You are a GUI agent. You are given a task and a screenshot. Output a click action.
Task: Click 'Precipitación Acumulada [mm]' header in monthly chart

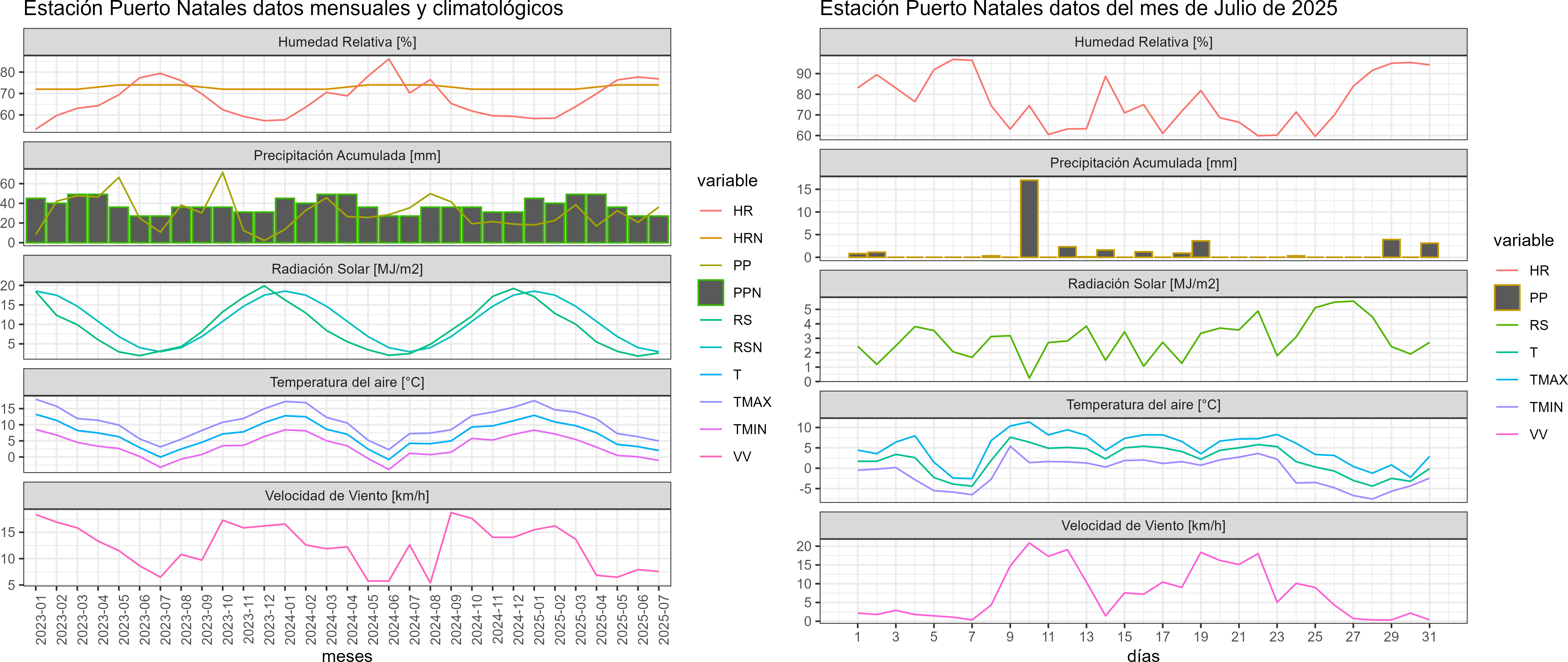347,155
